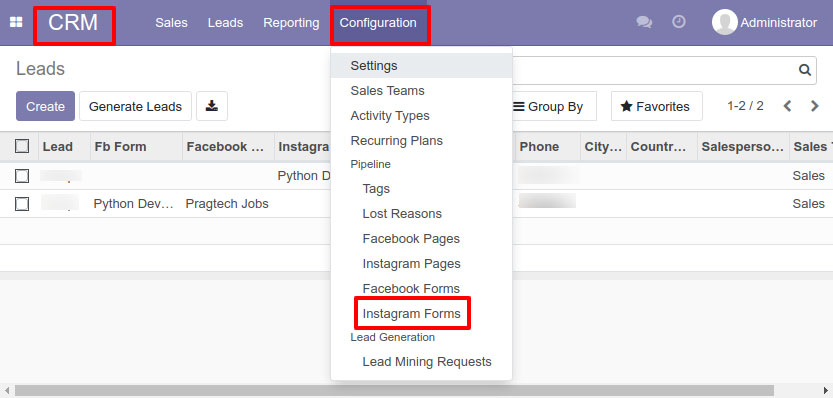
Task: Select Lost Reasons menu entry
Action: pyautogui.click(x=421, y=214)
